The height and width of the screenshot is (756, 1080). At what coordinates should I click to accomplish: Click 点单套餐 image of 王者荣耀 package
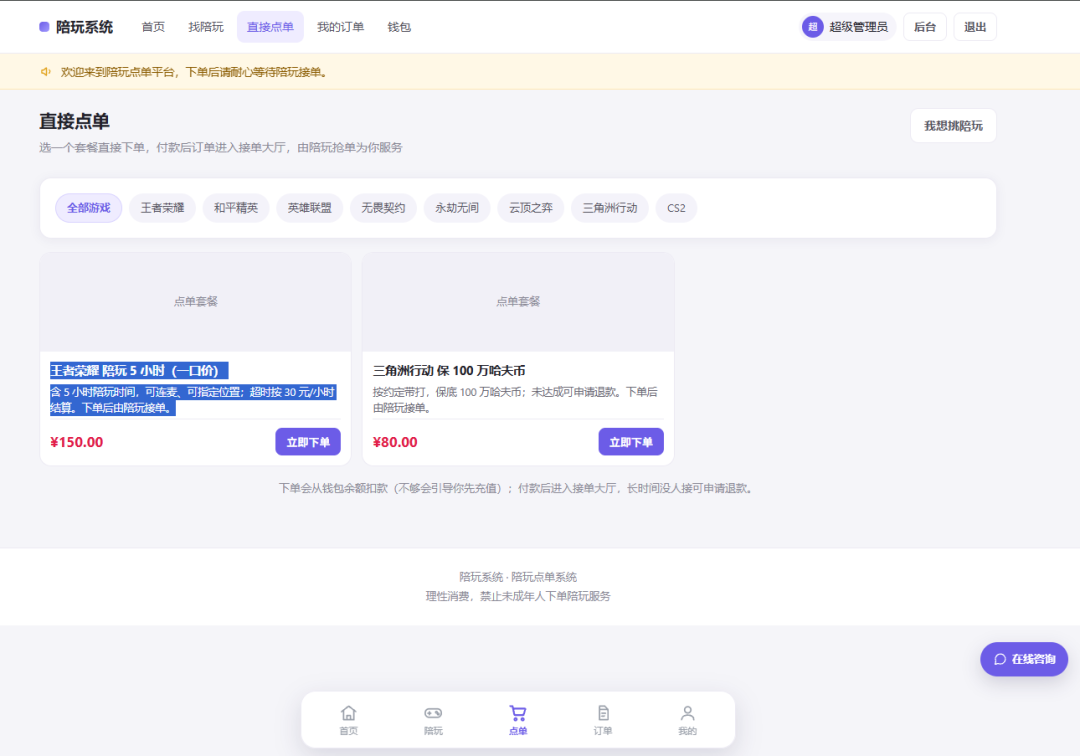coord(196,302)
